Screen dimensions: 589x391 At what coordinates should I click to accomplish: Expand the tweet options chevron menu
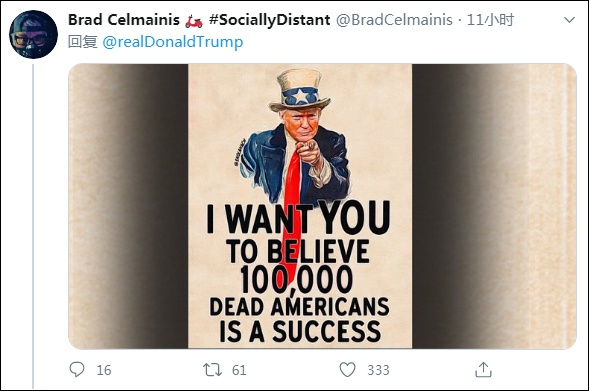tap(570, 20)
